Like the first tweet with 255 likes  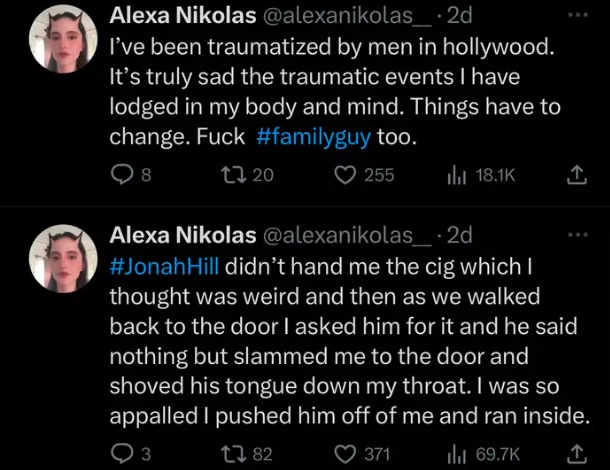[345, 176]
